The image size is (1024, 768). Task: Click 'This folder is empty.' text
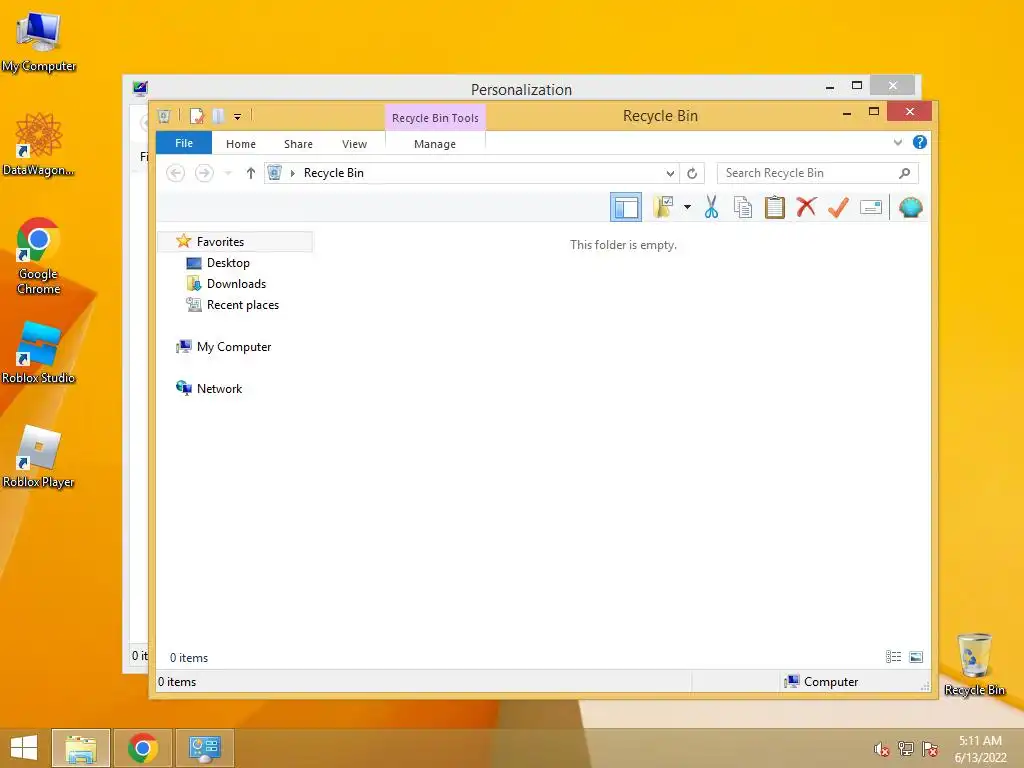coord(623,245)
